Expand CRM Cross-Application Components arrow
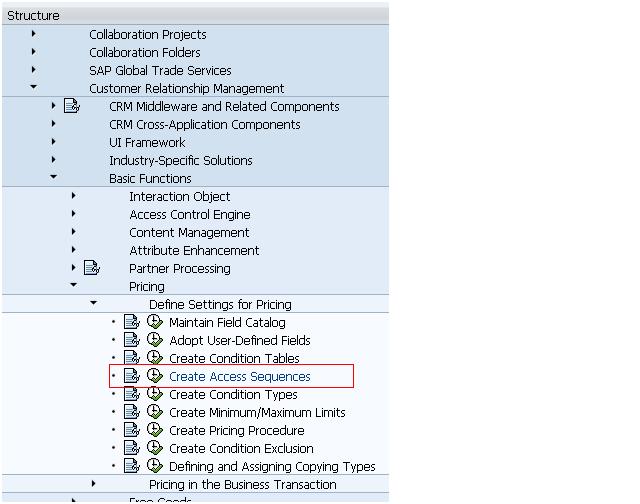 53,124
